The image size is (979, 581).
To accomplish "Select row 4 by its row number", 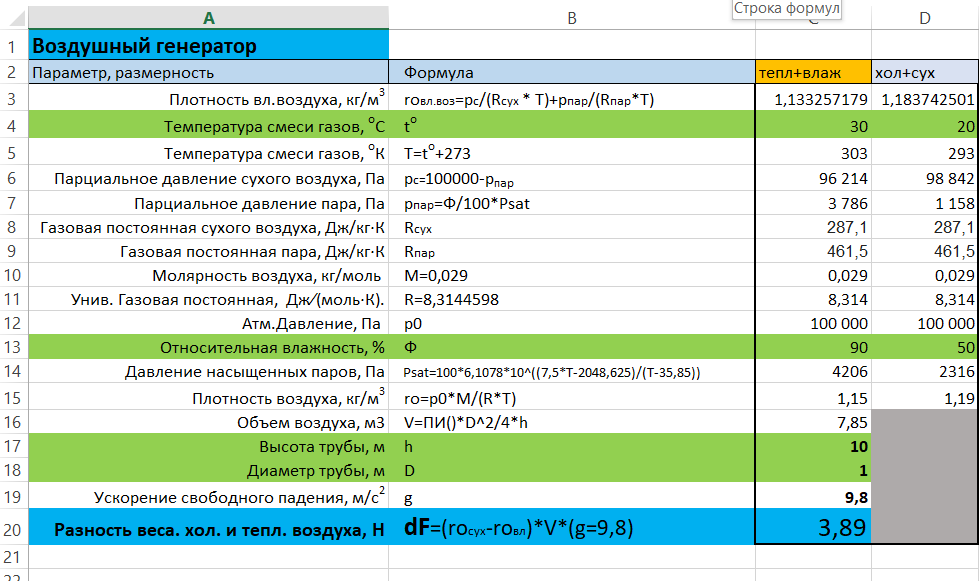I will point(12,126).
